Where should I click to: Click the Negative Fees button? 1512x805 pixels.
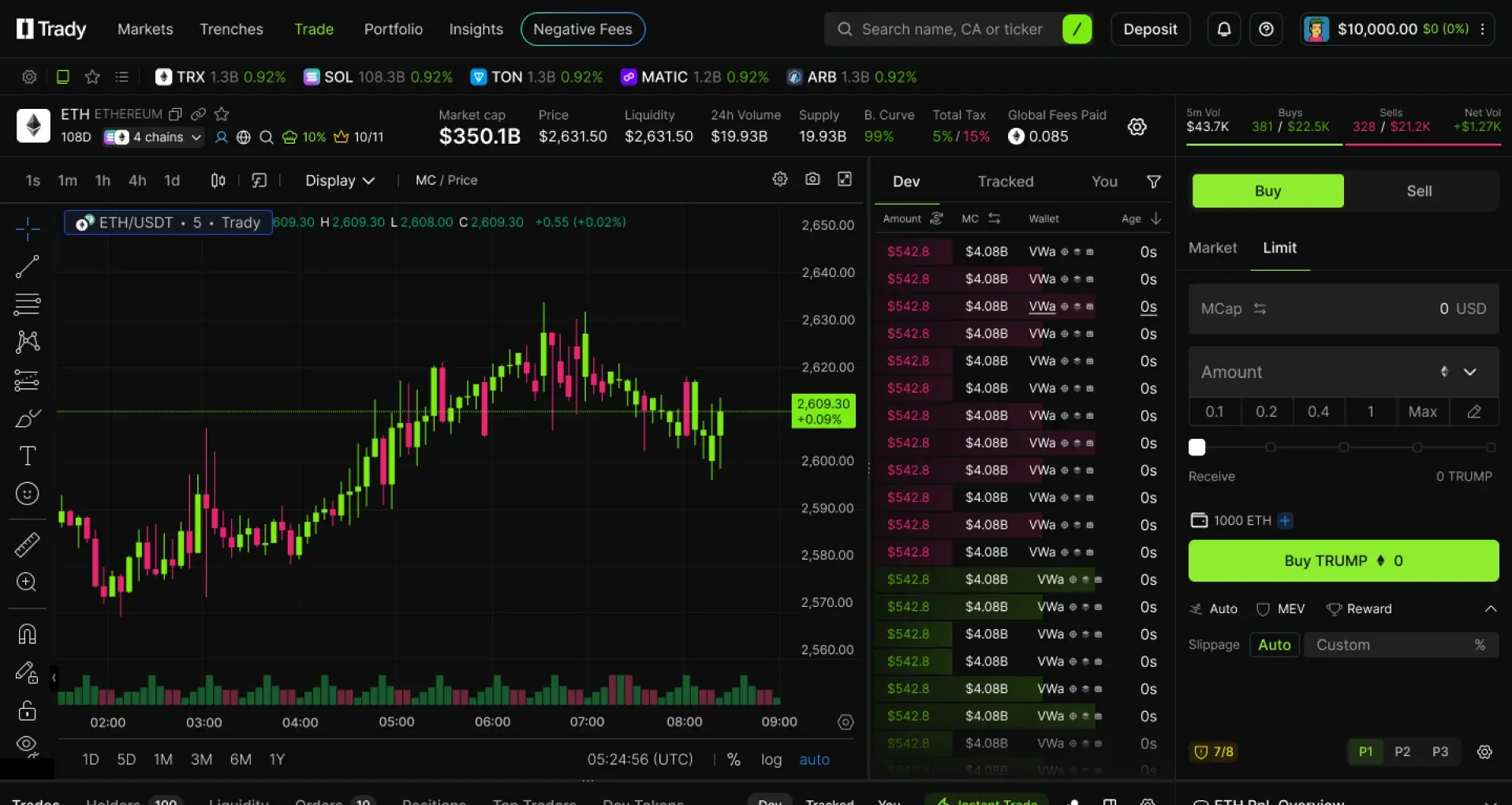[583, 29]
